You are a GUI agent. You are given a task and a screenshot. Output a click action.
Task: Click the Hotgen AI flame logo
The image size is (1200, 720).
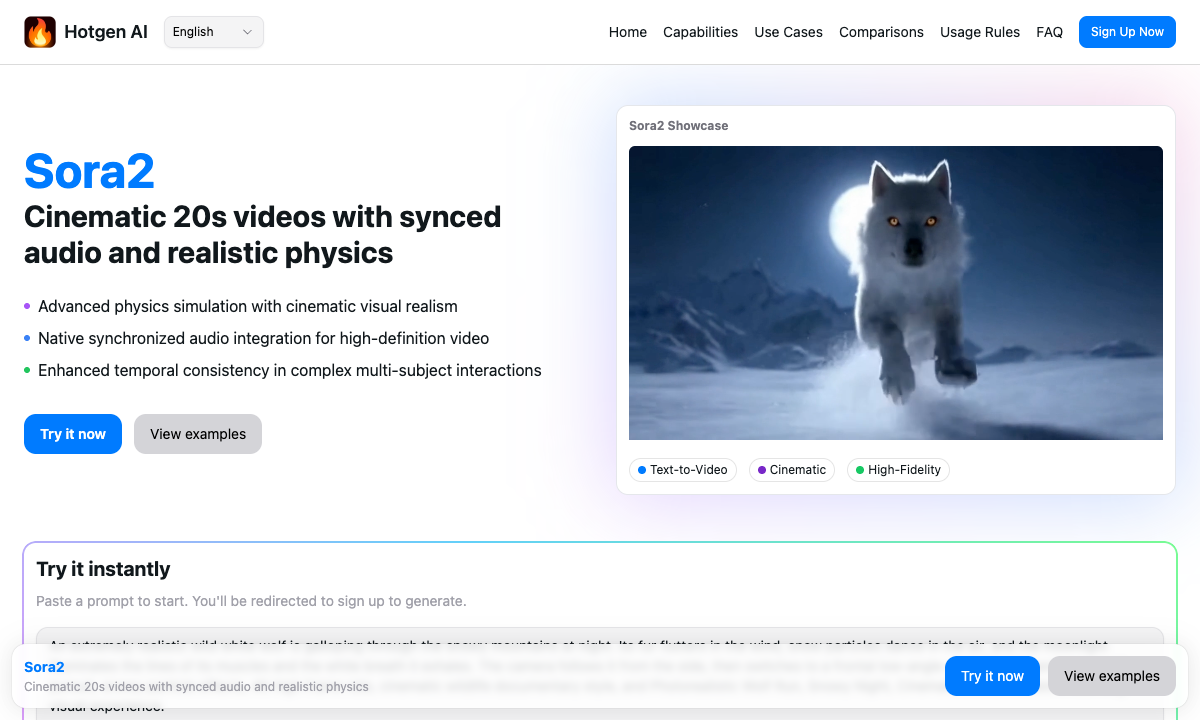point(40,32)
